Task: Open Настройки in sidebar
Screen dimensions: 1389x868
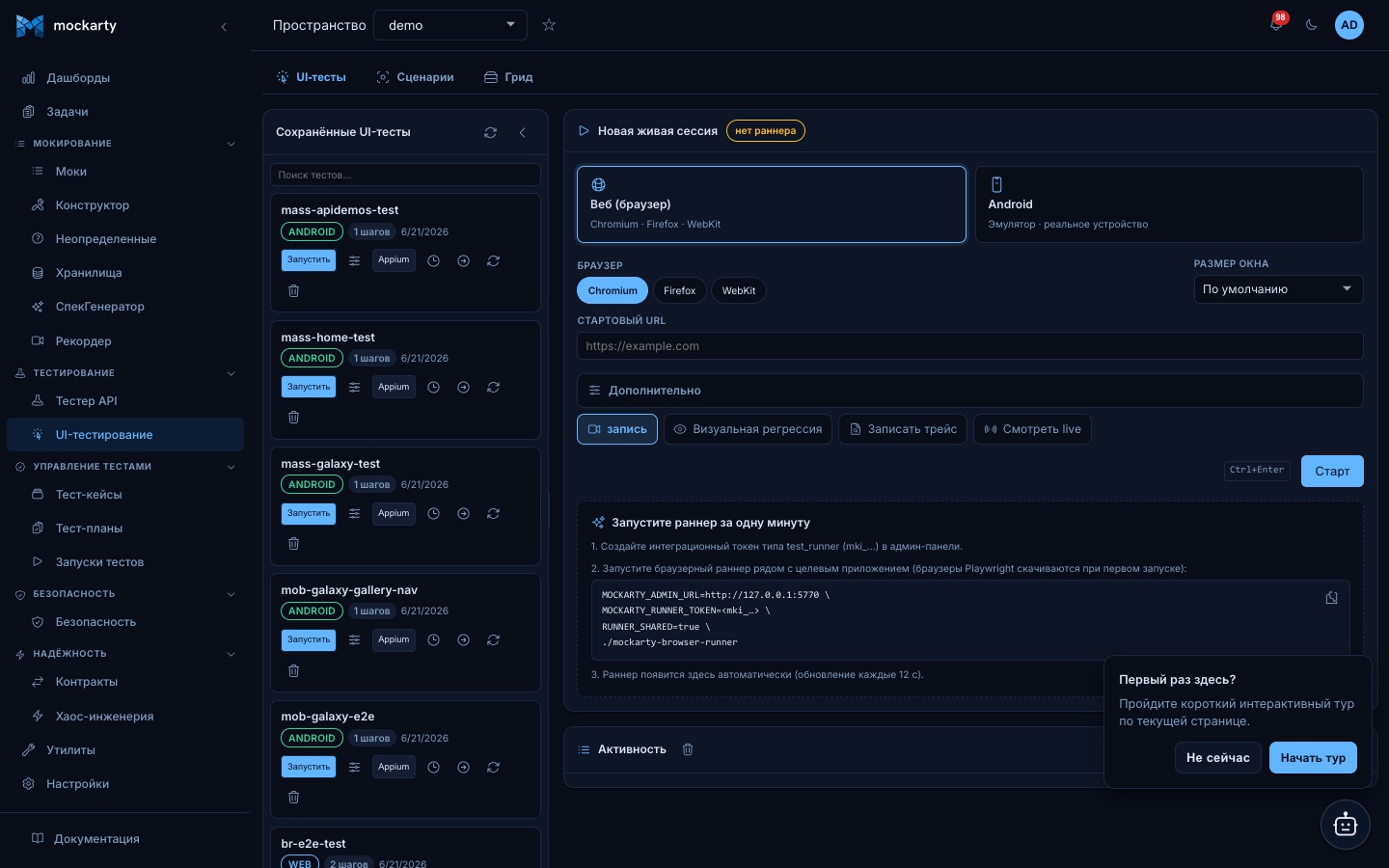Action: (125, 784)
